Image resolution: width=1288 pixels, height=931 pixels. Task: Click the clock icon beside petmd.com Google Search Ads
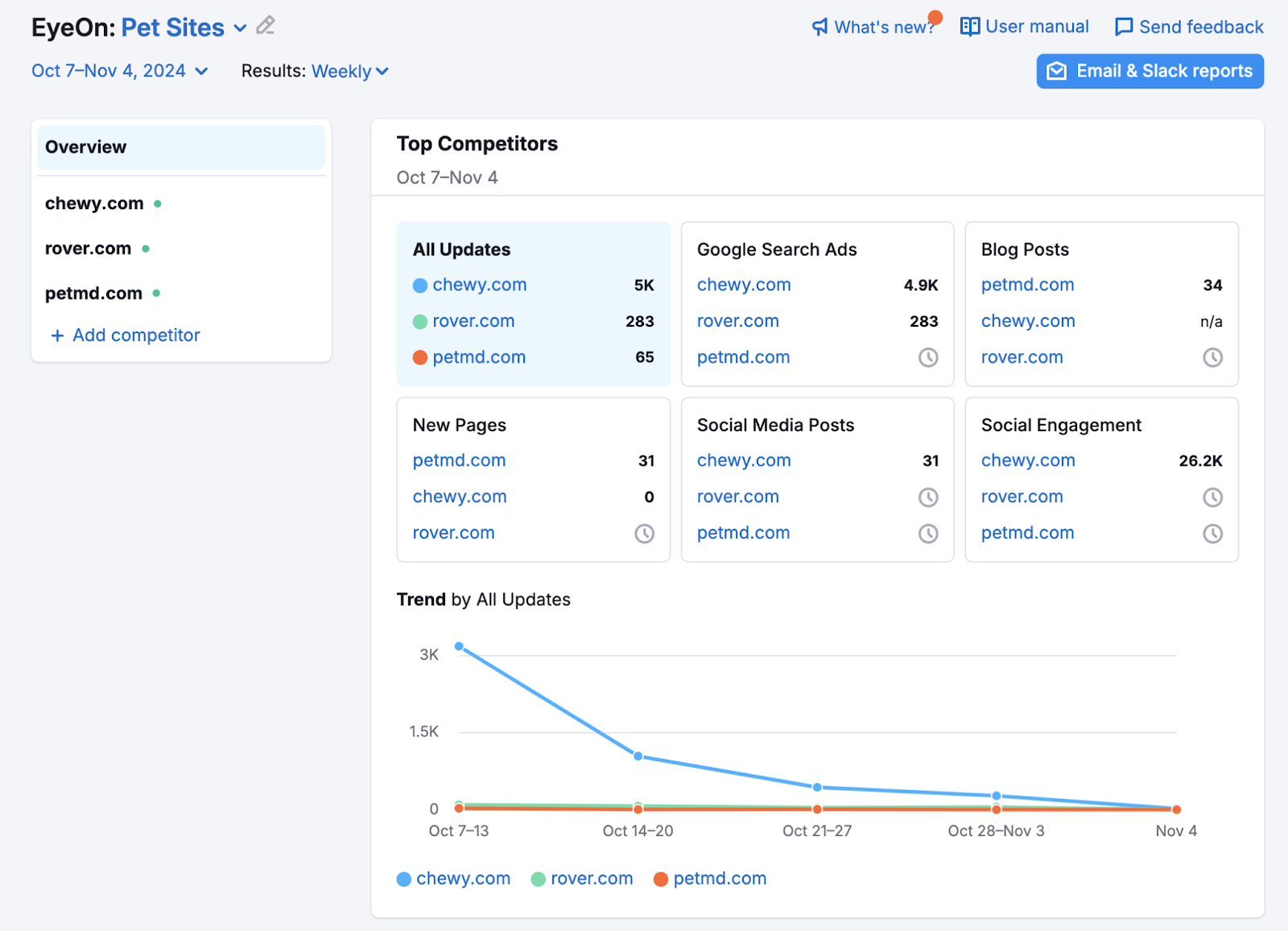pyautogui.click(x=930, y=356)
